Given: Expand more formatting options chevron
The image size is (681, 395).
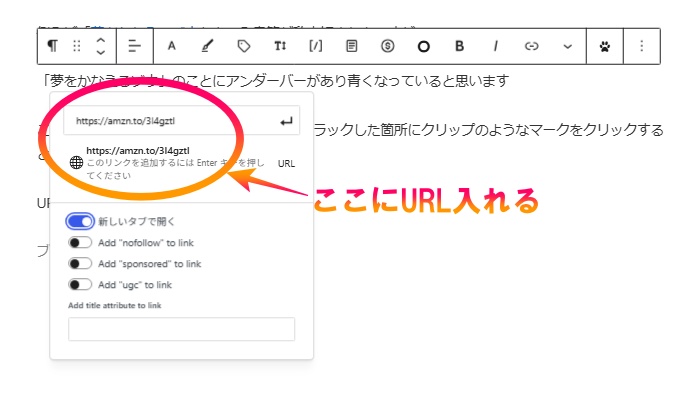Looking at the screenshot, I should pyautogui.click(x=568, y=46).
